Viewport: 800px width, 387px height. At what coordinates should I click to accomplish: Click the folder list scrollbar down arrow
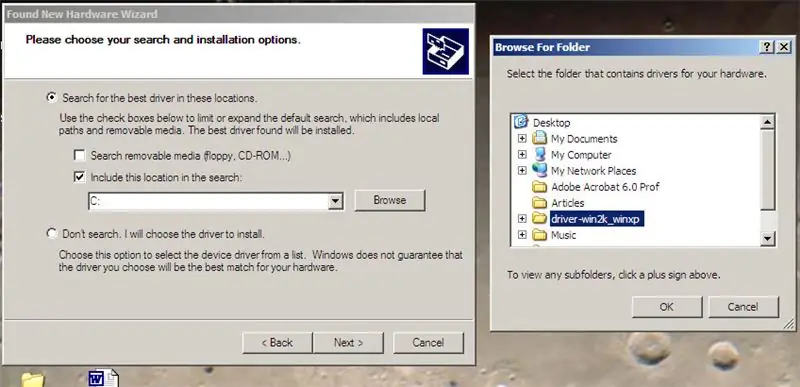click(767, 238)
